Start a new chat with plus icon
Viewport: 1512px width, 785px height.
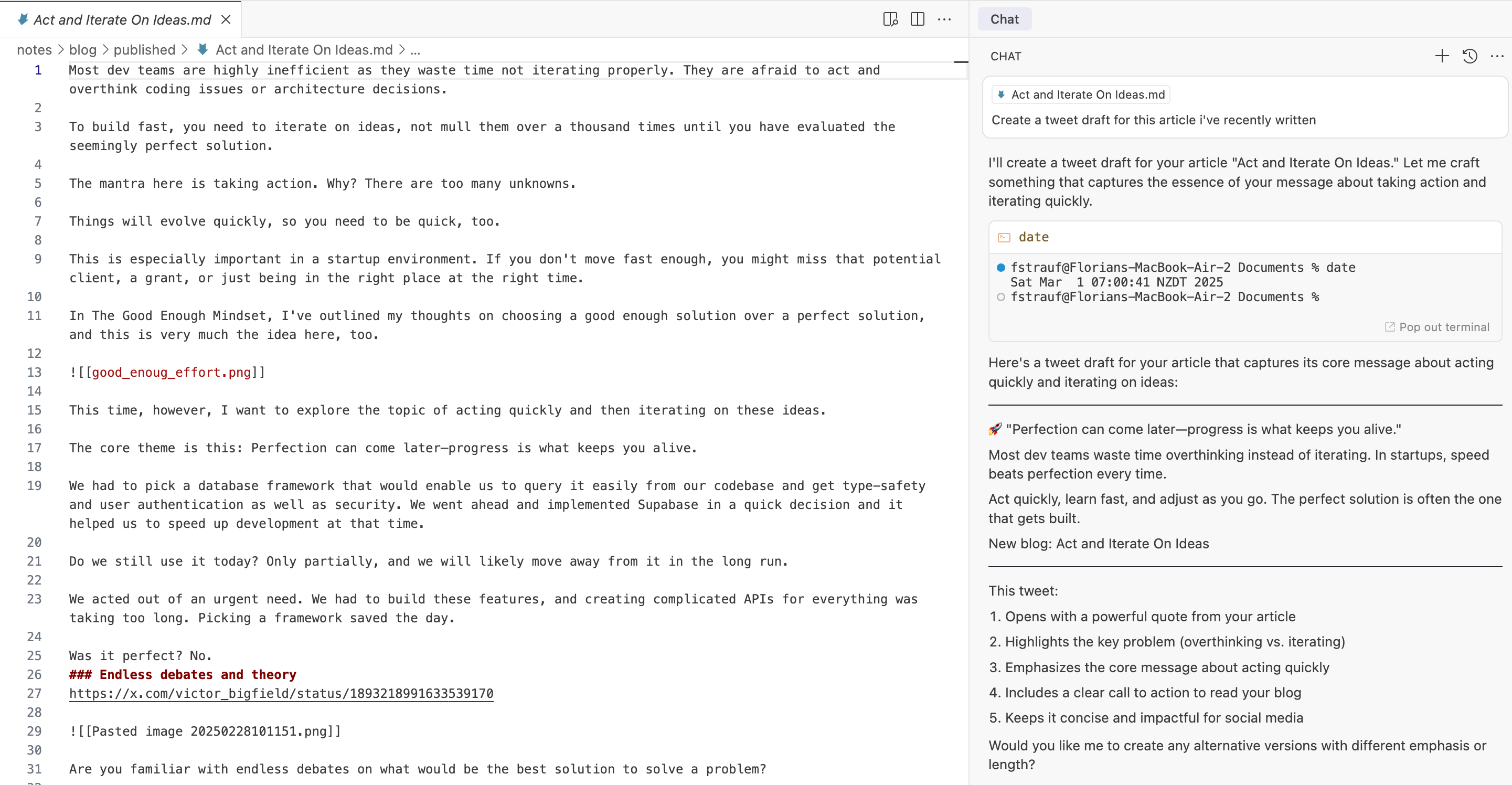point(1442,56)
